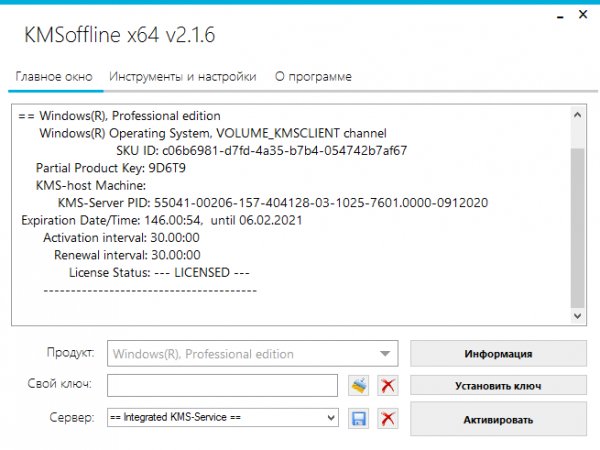The height and width of the screenshot is (450, 600).
Task: Click the License Status LICENSED line
Action: pos(159,272)
